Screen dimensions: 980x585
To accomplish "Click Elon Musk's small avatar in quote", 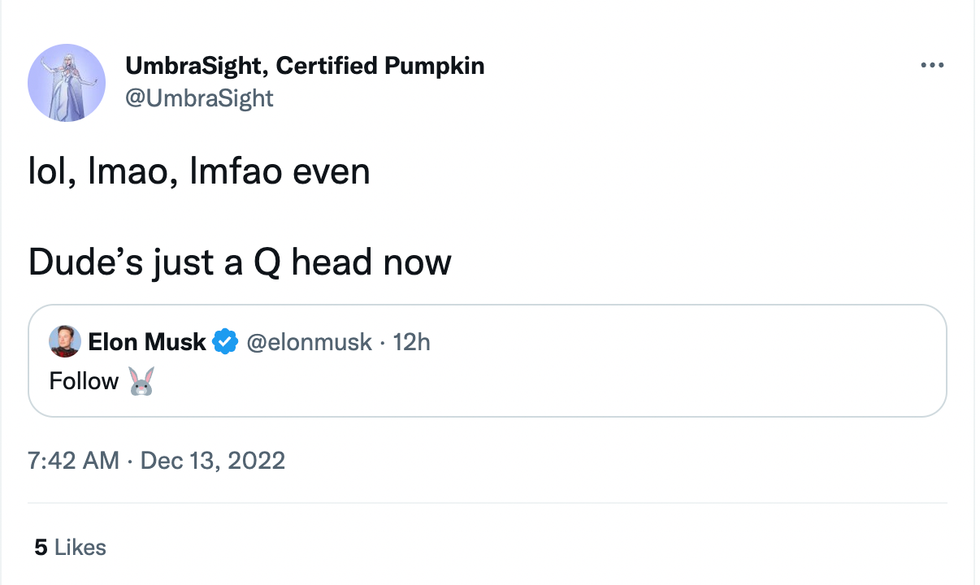I will click(65, 342).
